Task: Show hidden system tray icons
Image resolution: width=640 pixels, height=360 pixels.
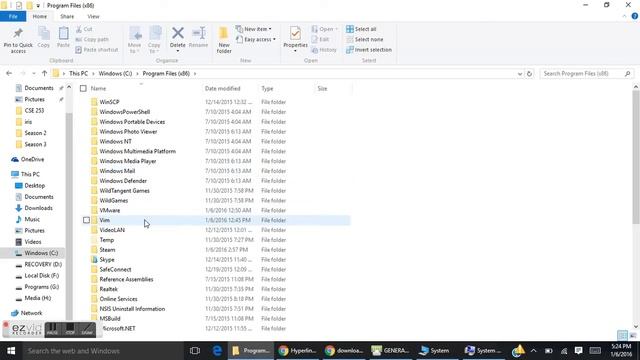Action: tap(533, 351)
